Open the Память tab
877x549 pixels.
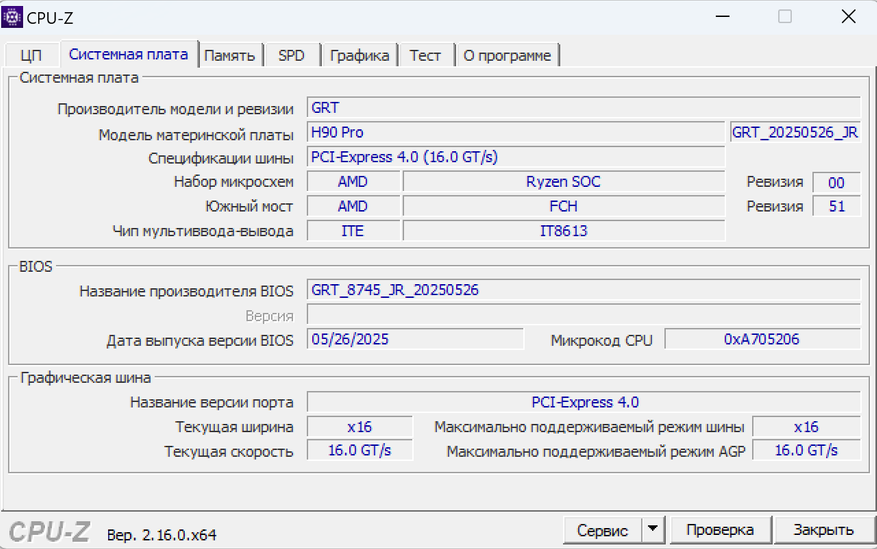click(230, 55)
